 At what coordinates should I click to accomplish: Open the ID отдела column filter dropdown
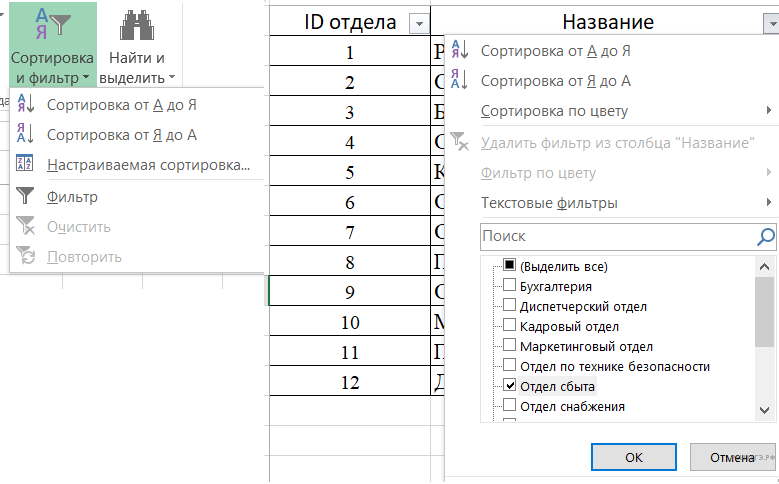(419, 23)
